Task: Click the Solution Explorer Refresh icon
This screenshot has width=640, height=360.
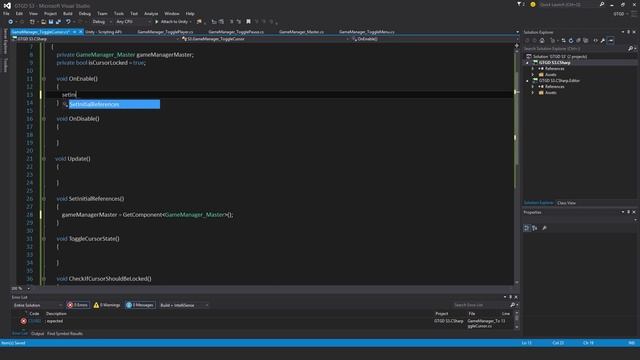Action: [571, 40]
